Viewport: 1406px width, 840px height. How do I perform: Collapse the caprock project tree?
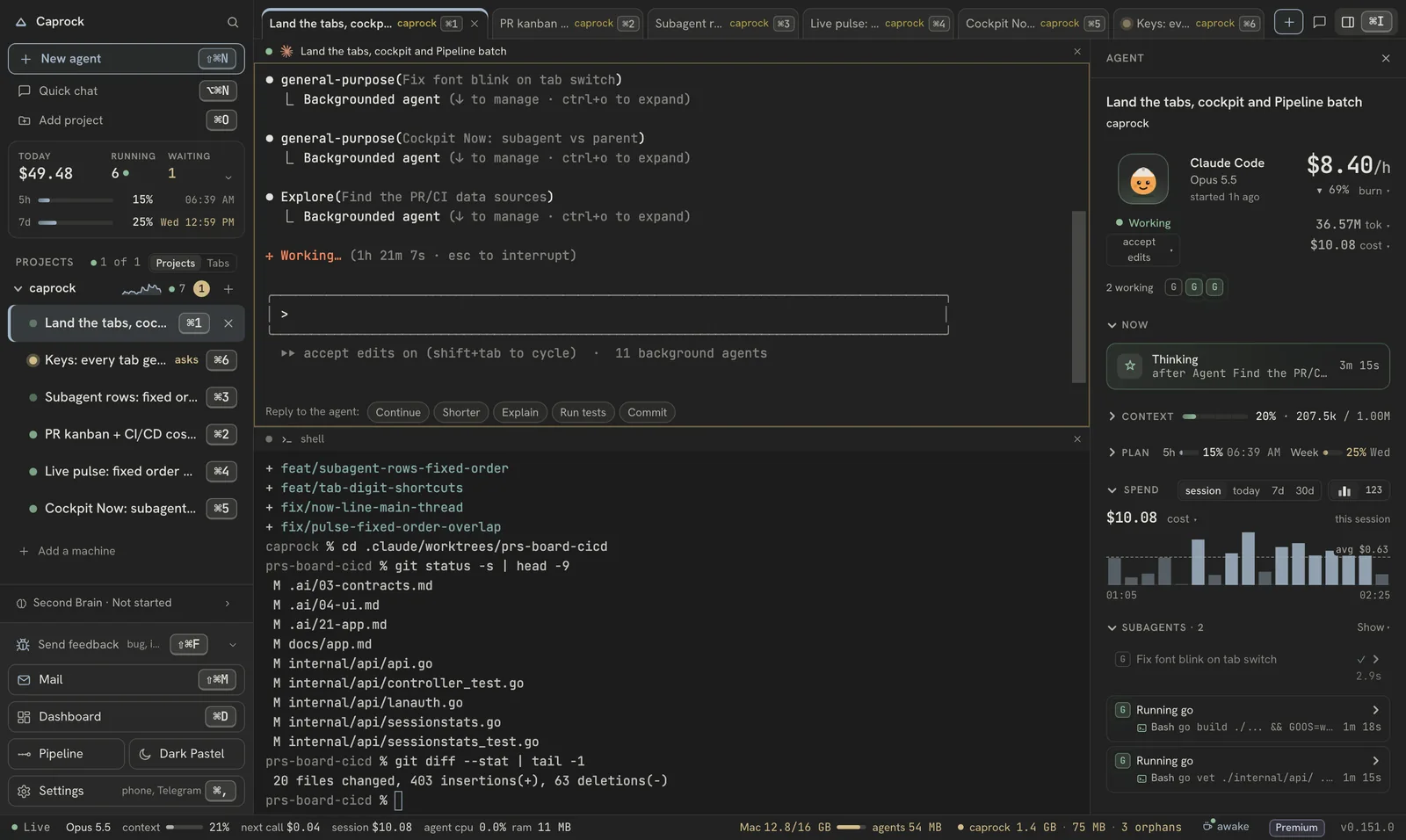coord(18,288)
